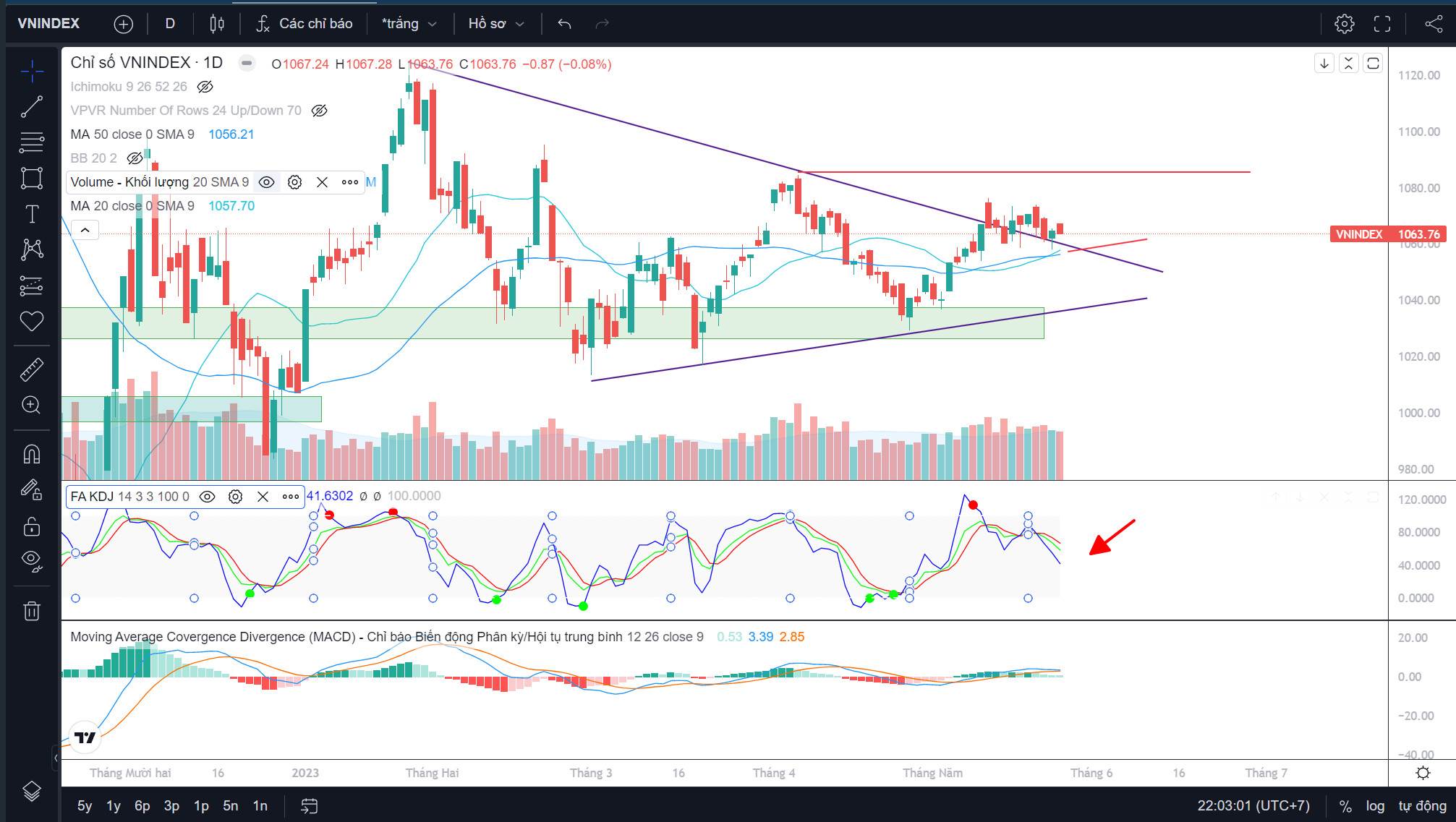Collapse the indicator legend list
Image resolution: width=1456 pixels, height=822 pixels.
pos(85,231)
